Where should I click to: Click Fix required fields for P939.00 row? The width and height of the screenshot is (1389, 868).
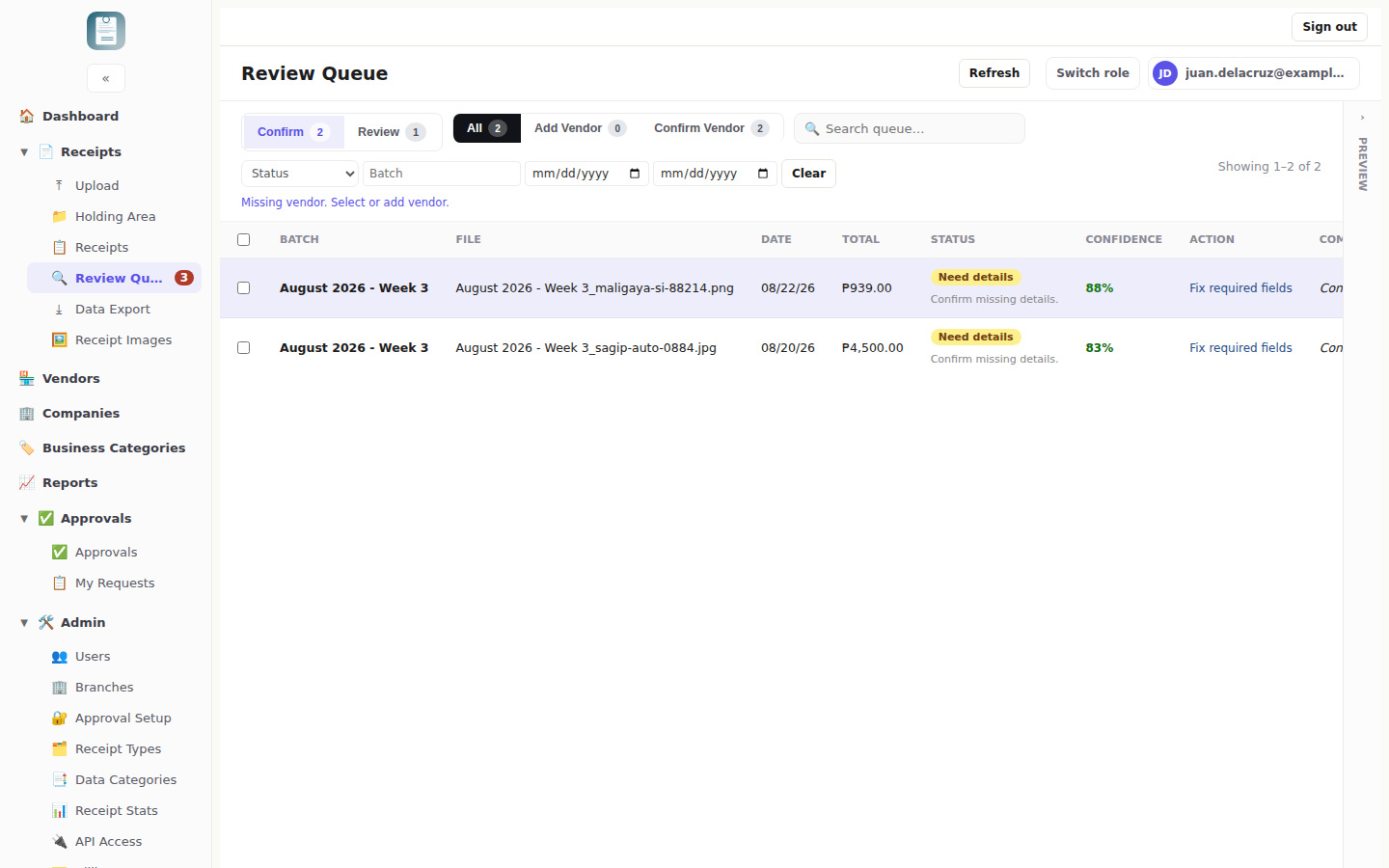[1240, 287]
